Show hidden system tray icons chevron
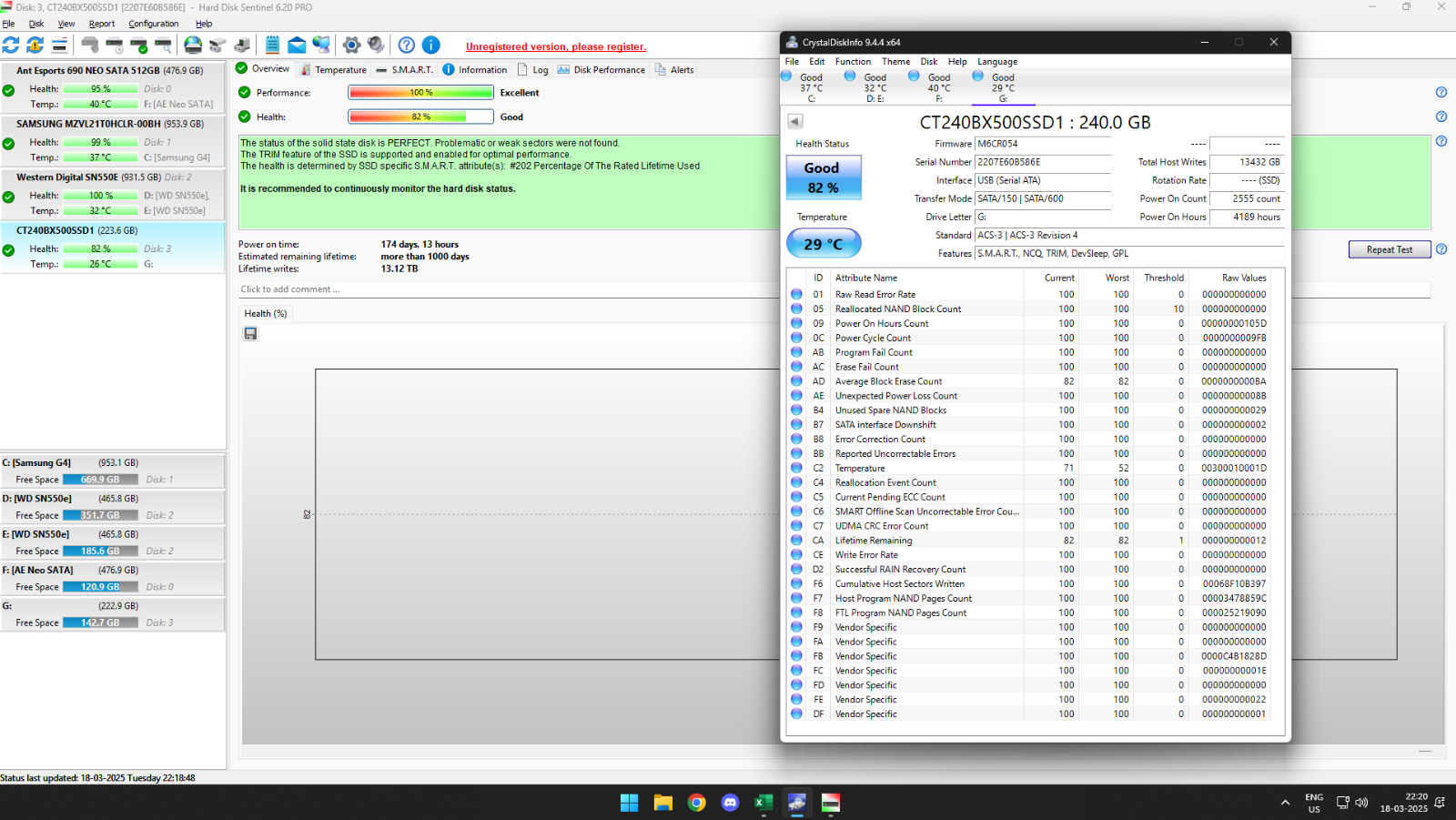The height and width of the screenshot is (820, 1456). (1285, 802)
